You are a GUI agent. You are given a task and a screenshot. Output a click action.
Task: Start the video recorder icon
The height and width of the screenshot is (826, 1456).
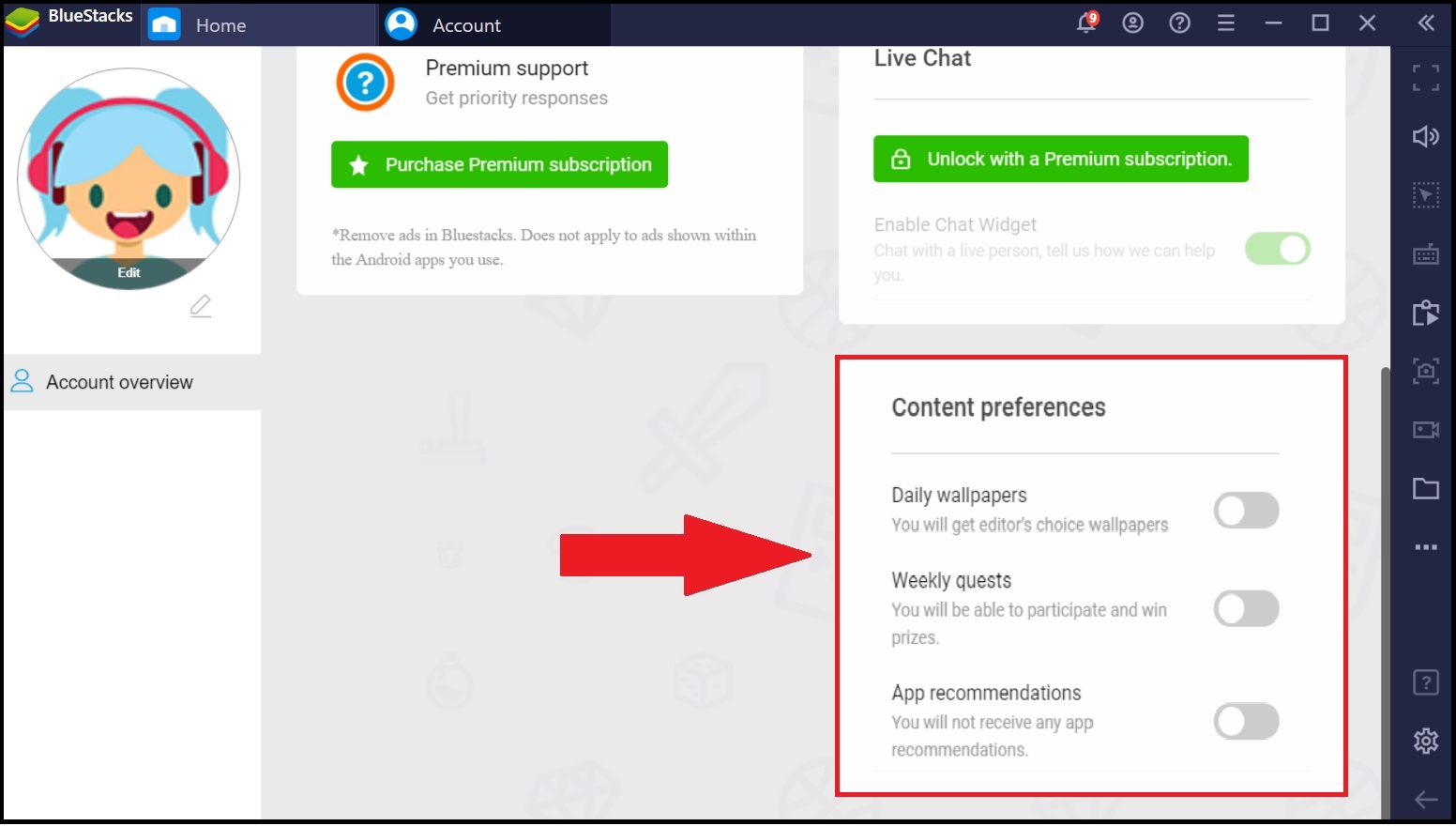coord(1426,430)
